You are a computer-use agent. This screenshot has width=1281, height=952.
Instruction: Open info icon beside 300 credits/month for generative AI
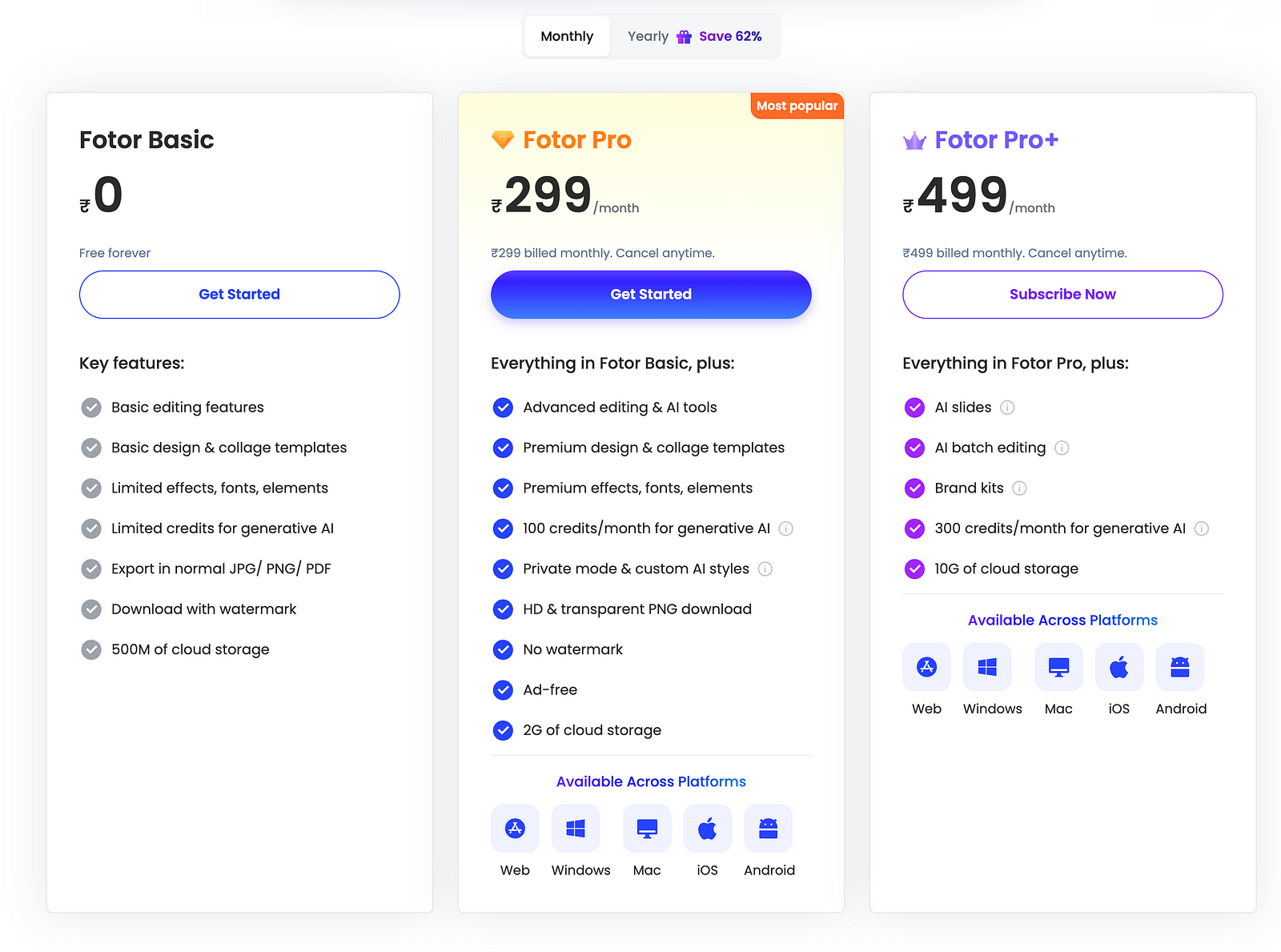point(1202,528)
